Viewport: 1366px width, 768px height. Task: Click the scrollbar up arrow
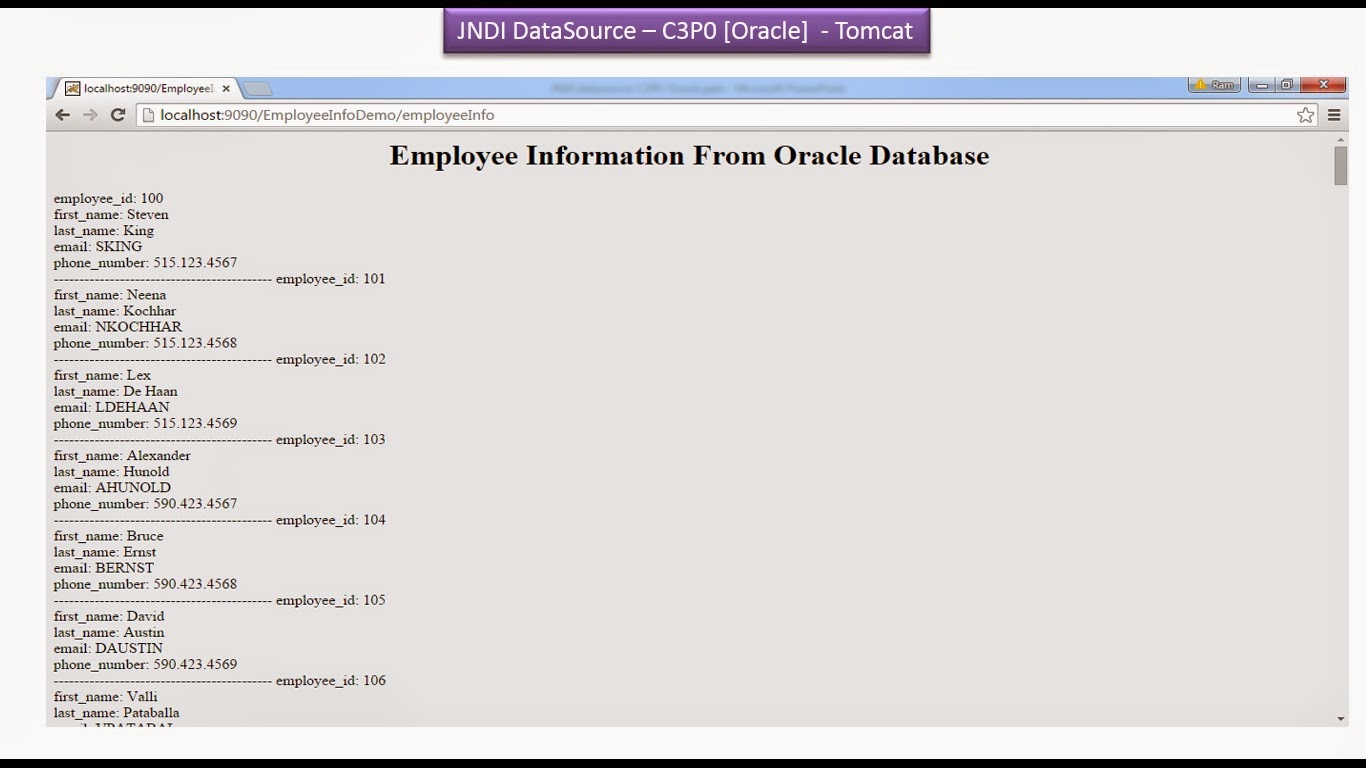(x=1340, y=139)
